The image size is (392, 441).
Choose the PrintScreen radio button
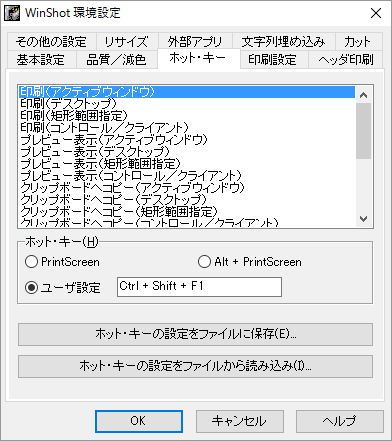tap(62, 262)
